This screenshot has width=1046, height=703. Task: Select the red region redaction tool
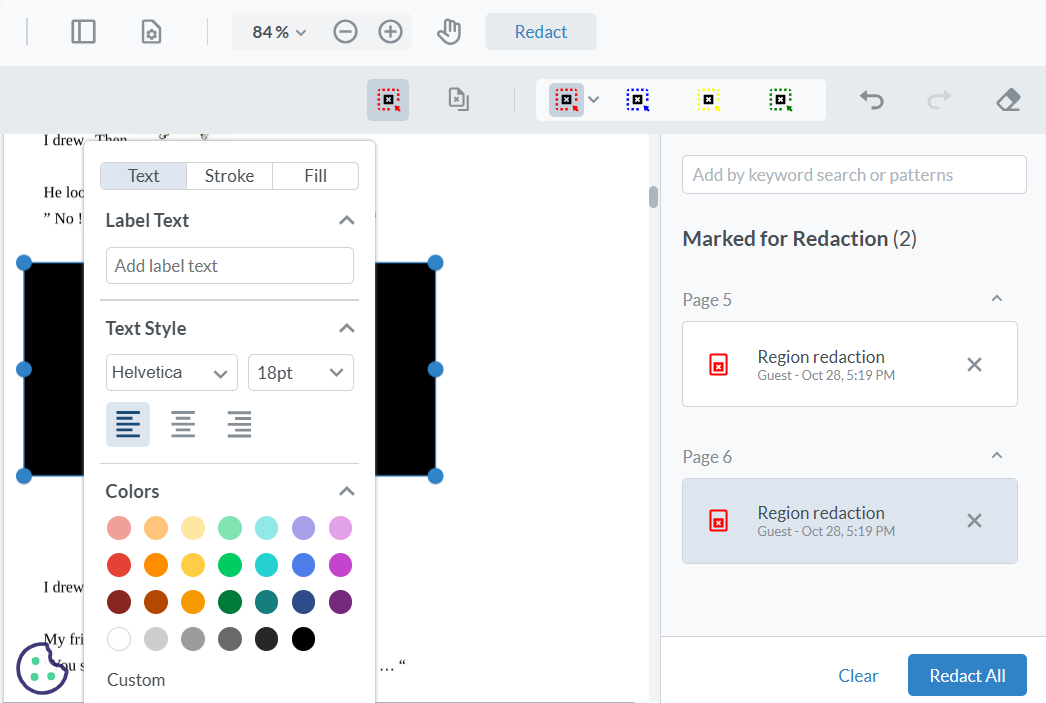(x=566, y=99)
